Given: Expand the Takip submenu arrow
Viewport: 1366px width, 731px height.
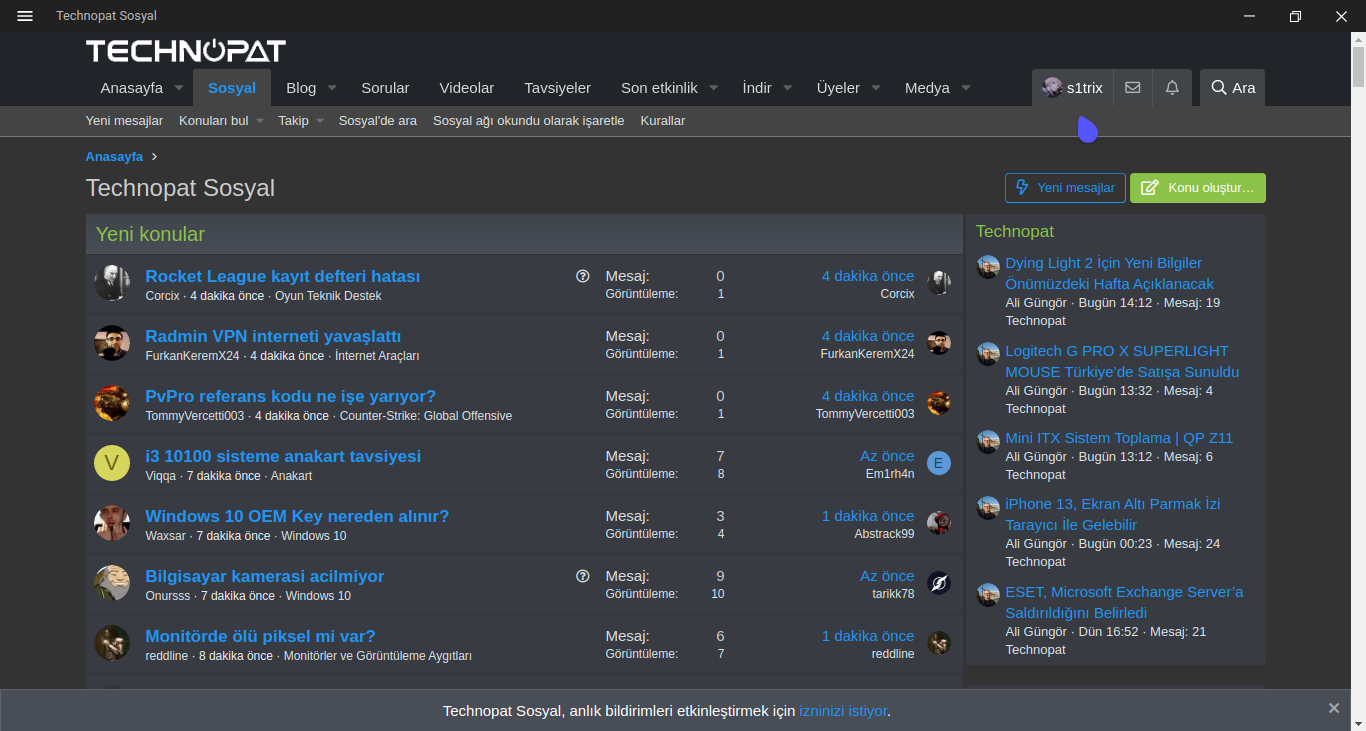Looking at the screenshot, I should click(x=320, y=121).
